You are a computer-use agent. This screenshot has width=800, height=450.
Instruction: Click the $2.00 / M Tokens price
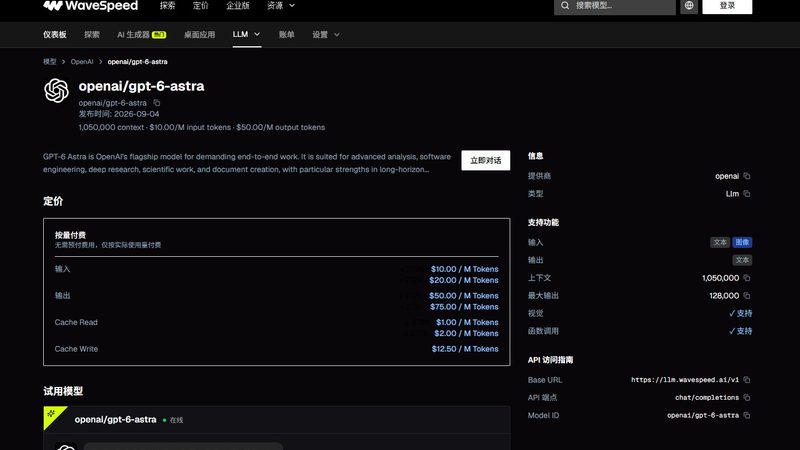[466, 333]
